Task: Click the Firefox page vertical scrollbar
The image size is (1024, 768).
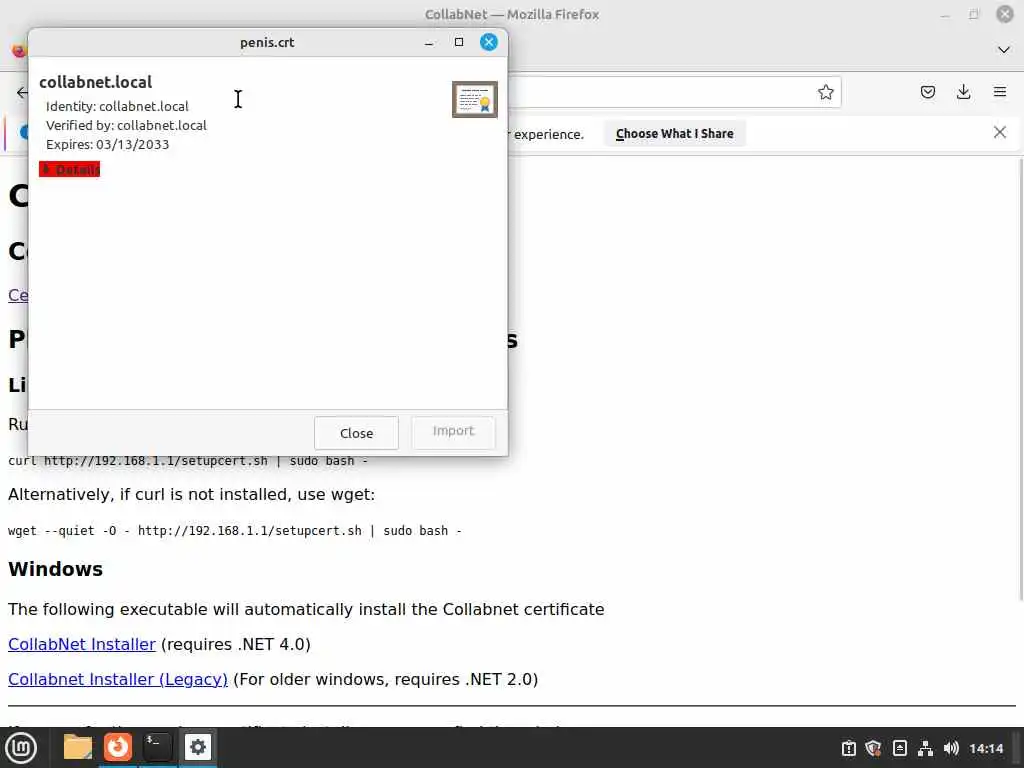Action: pyautogui.click(x=1019, y=379)
